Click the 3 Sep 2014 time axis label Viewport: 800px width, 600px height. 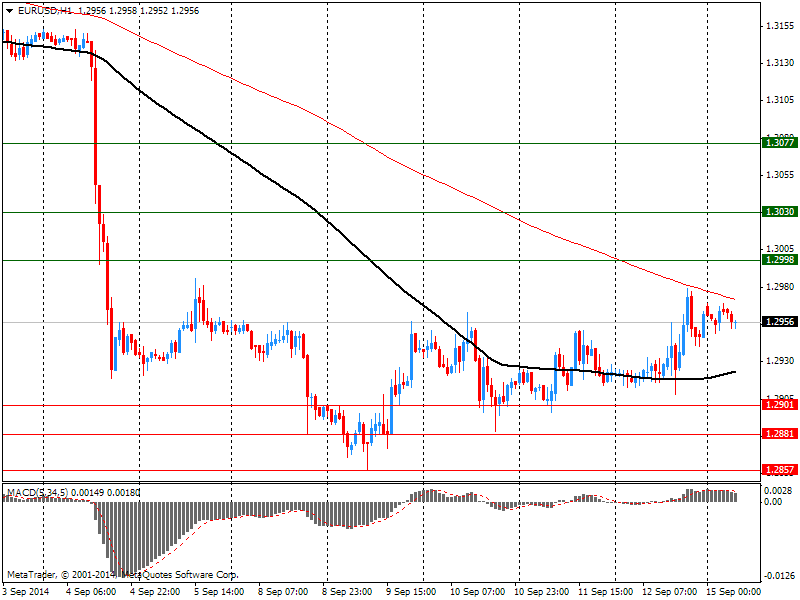coord(26,592)
